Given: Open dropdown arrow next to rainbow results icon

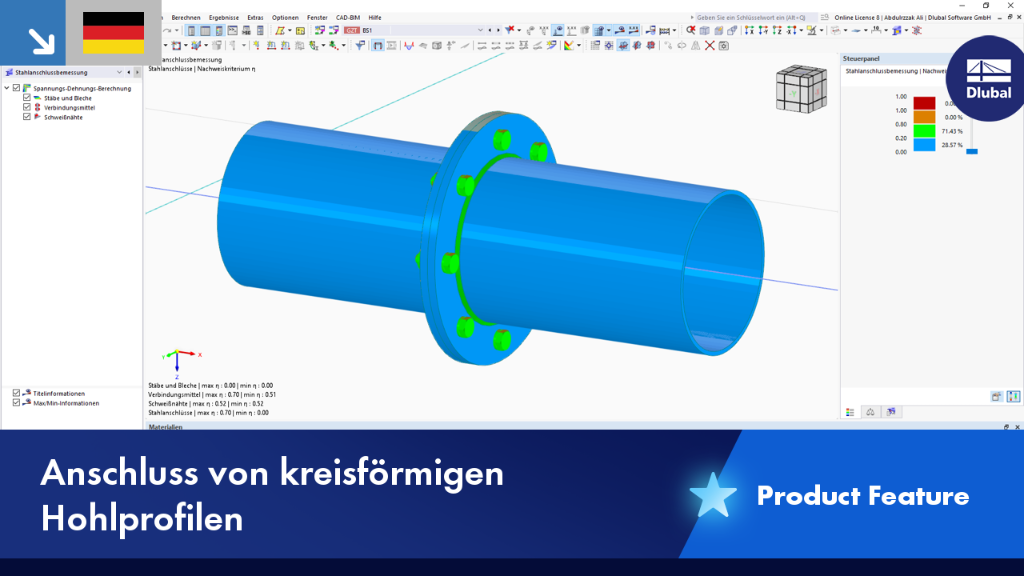Looking at the screenshot, I should click(579, 46).
